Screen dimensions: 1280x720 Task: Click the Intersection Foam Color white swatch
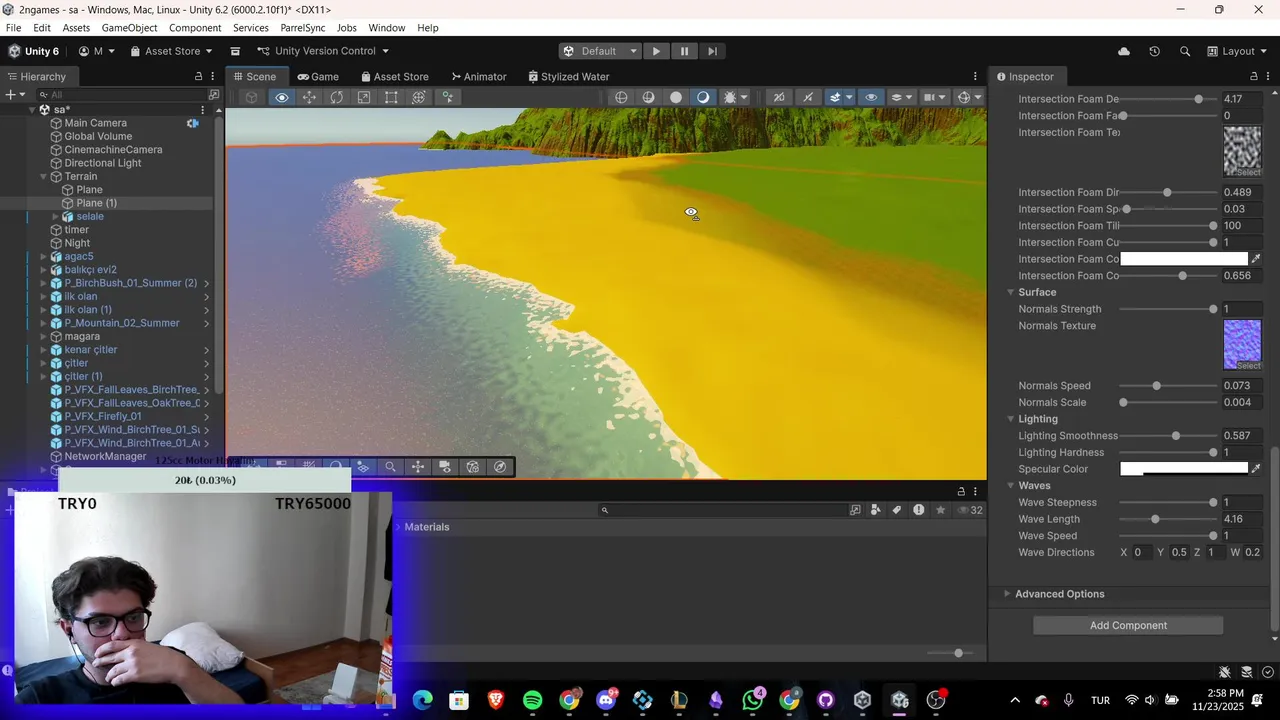point(1184,259)
